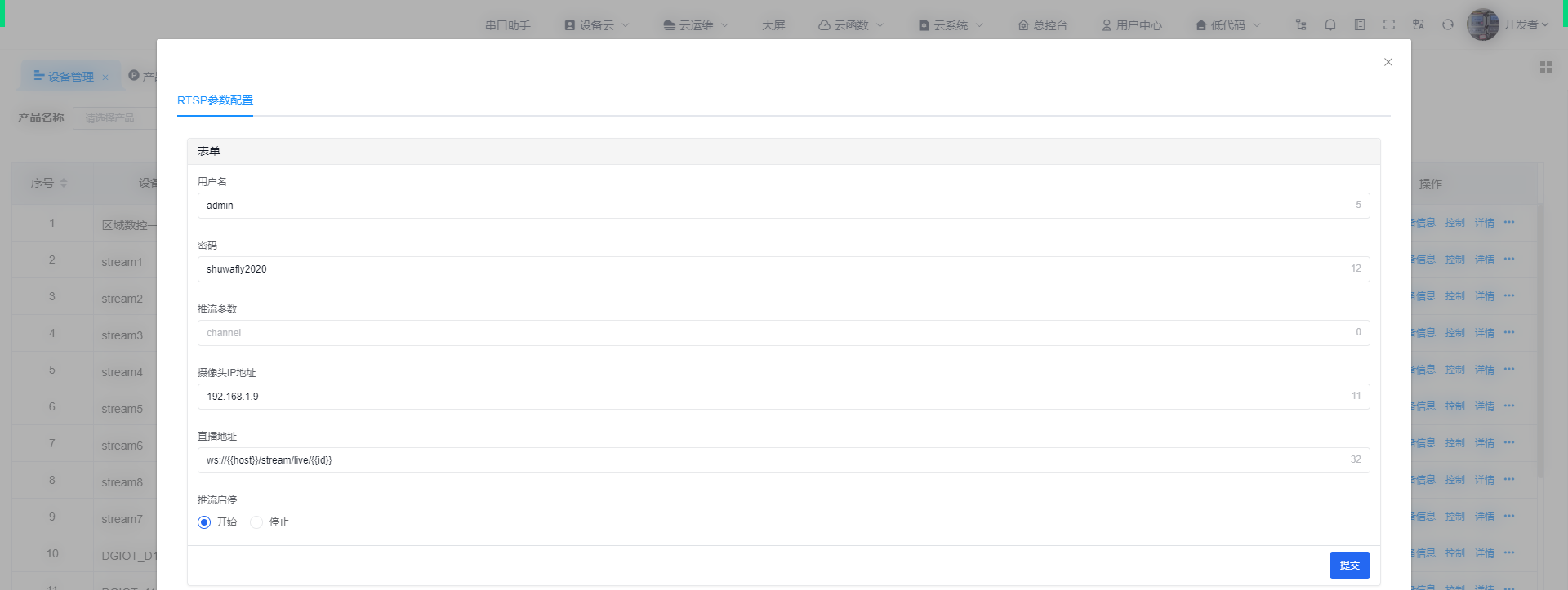This screenshot has height=590, width=1568.
Task: Open more actions for row 2 stream1
Action: 1509,259
